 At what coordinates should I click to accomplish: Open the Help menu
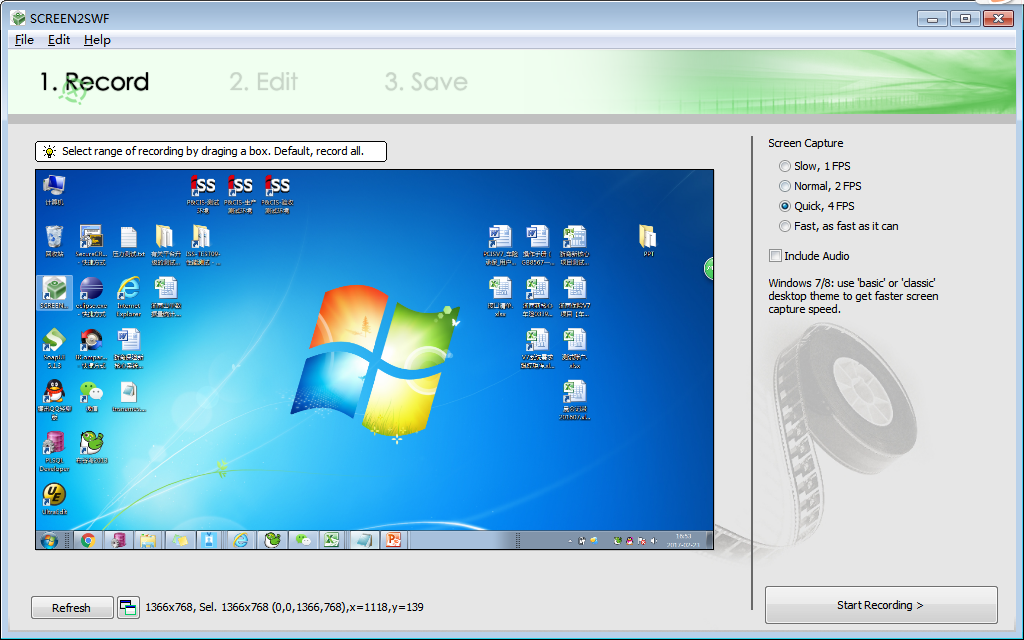[x=97, y=40]
